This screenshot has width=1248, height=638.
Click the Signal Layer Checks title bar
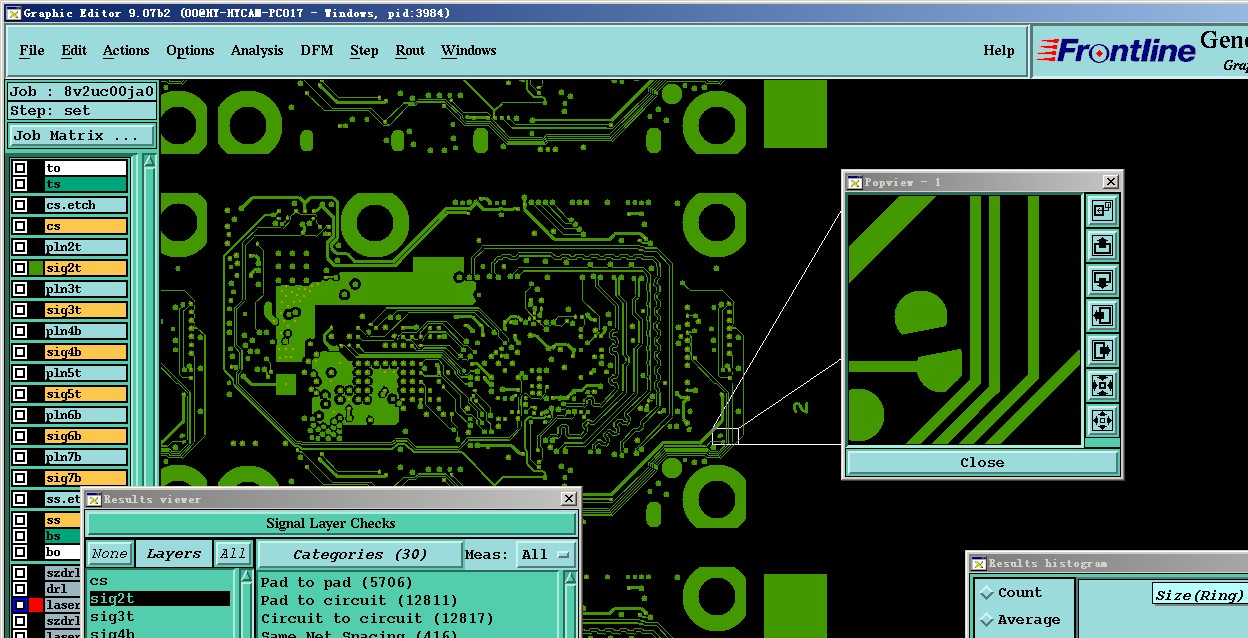tap(331, 523)
